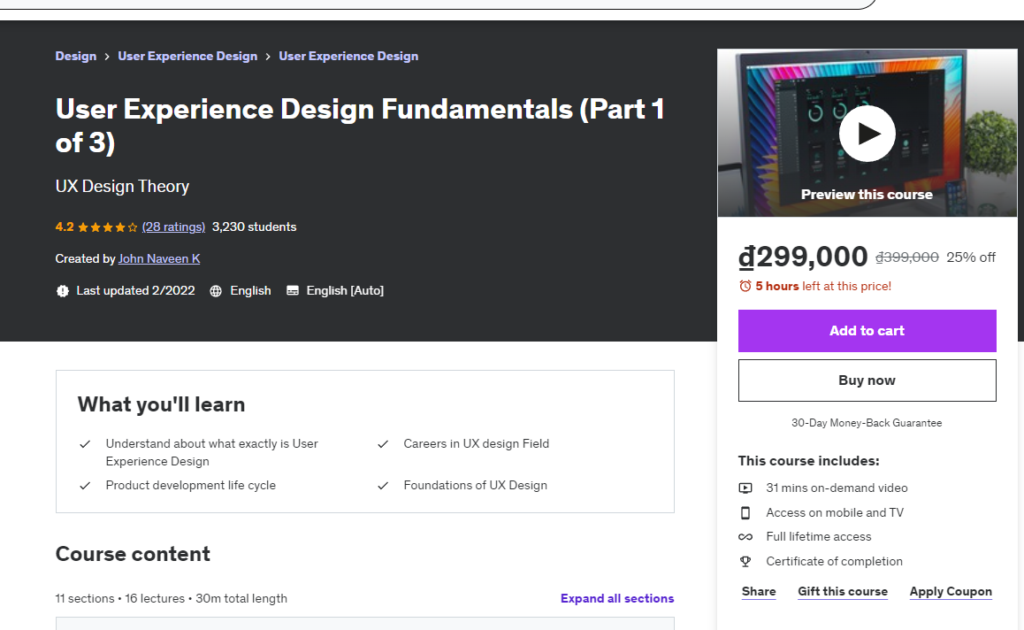The height and width of the screenshot is (630, 1024).
Task: Open the 28 ratings link
Action: (173, 227)
